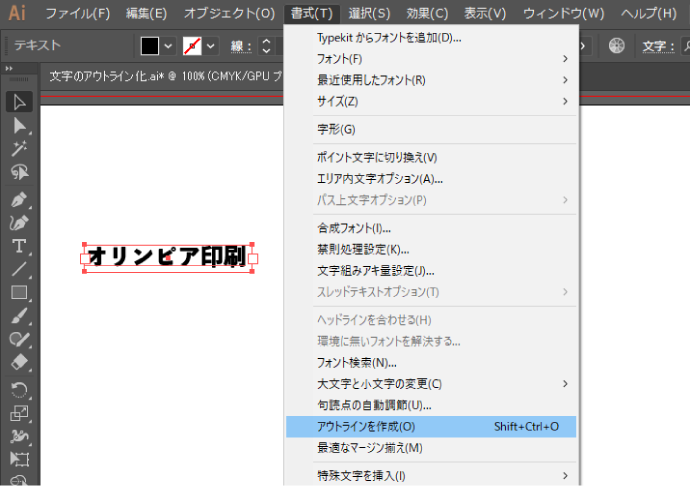Image resolution: width=690 pixels, height=486 pixels.
Task: Select the Curvature tool
Action: (19, 223)
